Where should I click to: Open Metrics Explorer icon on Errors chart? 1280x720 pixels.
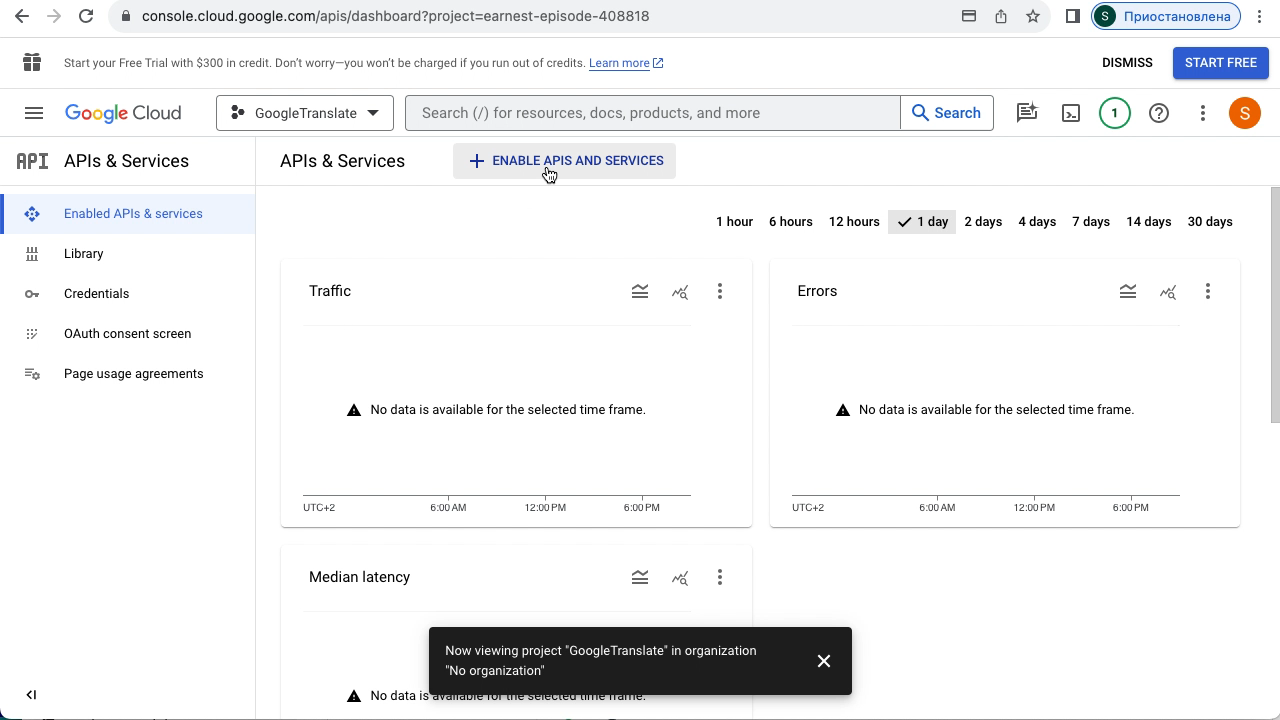(x=1168, y=292)
